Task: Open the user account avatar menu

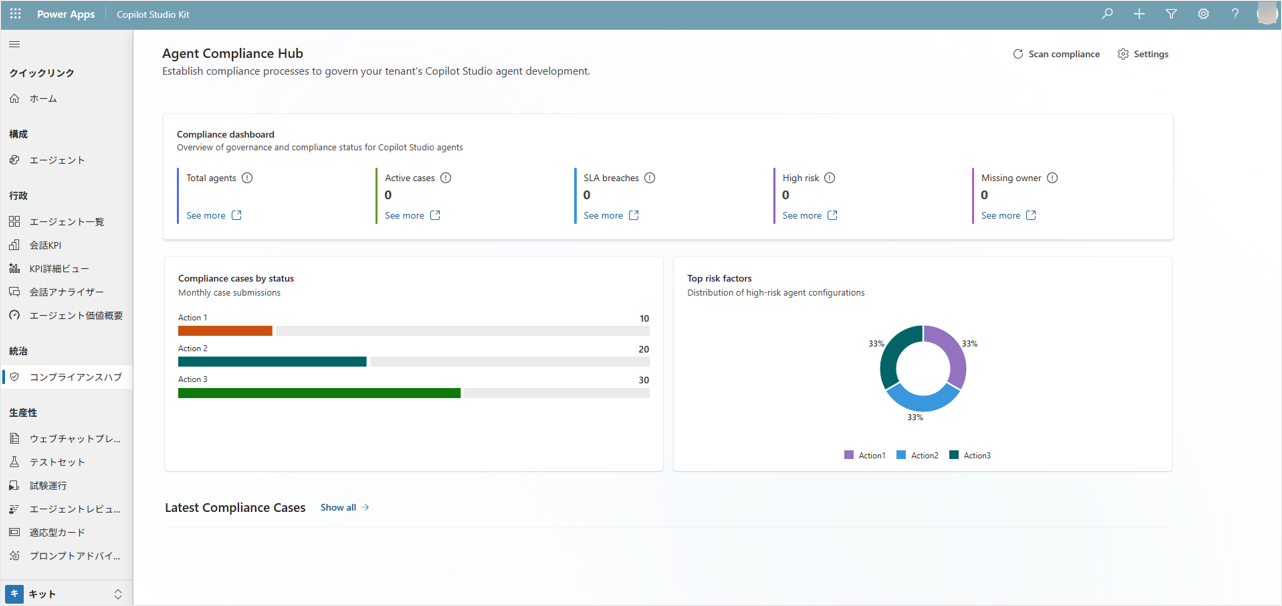Action: pos(1266,15)
